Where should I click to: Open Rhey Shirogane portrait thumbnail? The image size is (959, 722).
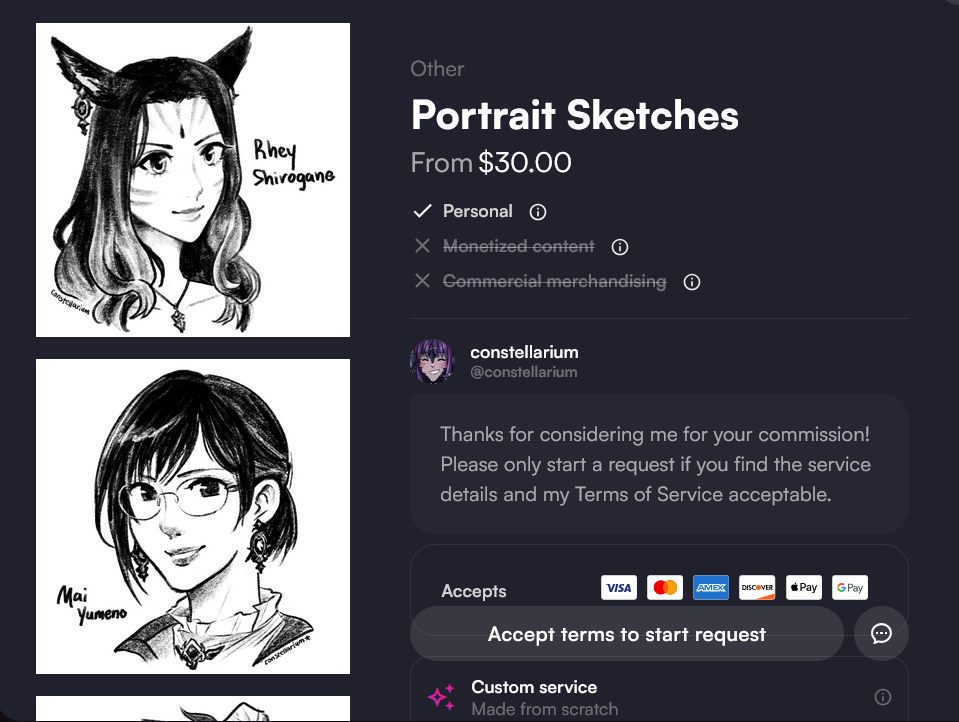tap(193, 180)
